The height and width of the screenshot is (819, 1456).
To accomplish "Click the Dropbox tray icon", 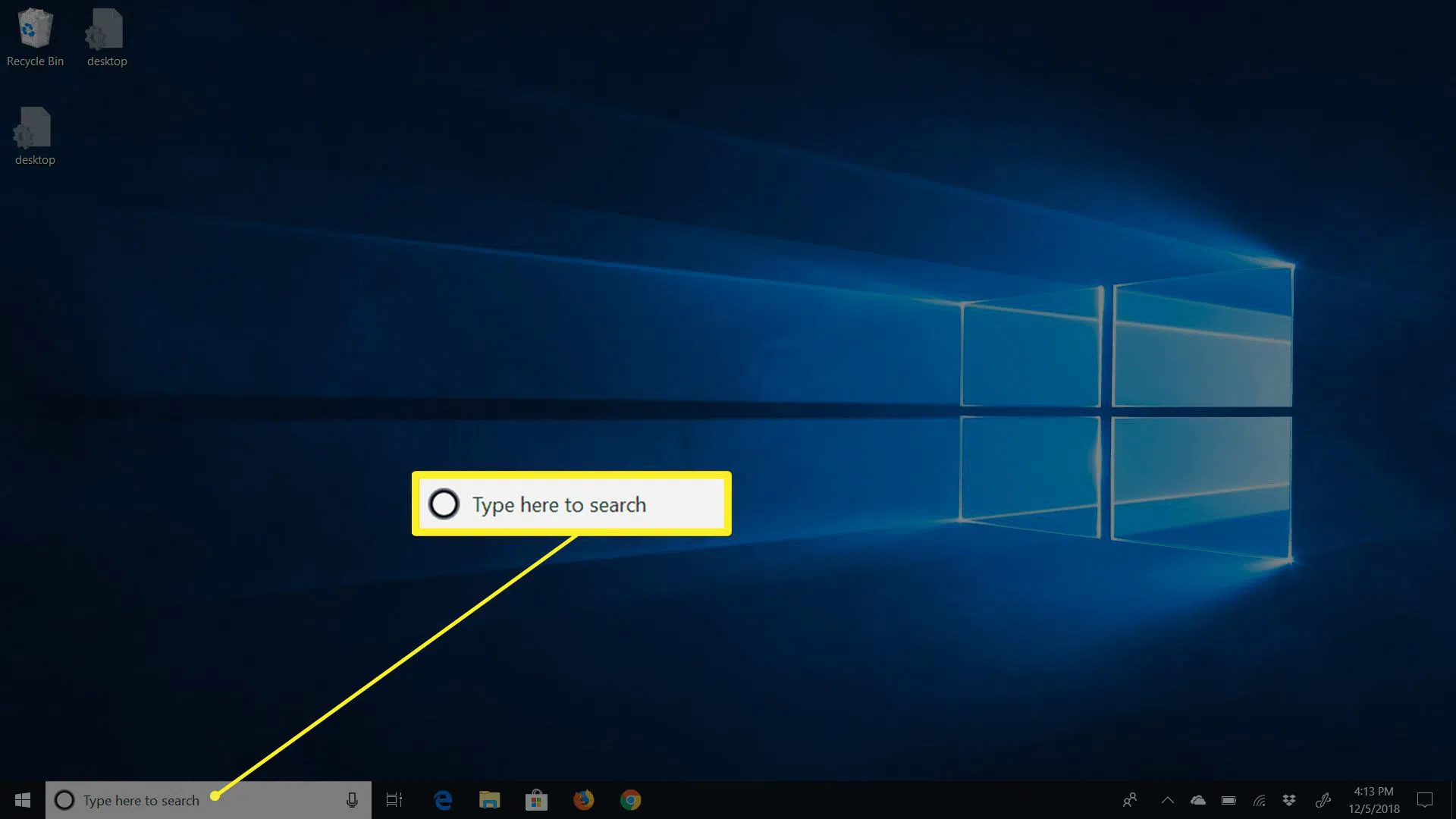I will pos(1289,800).
